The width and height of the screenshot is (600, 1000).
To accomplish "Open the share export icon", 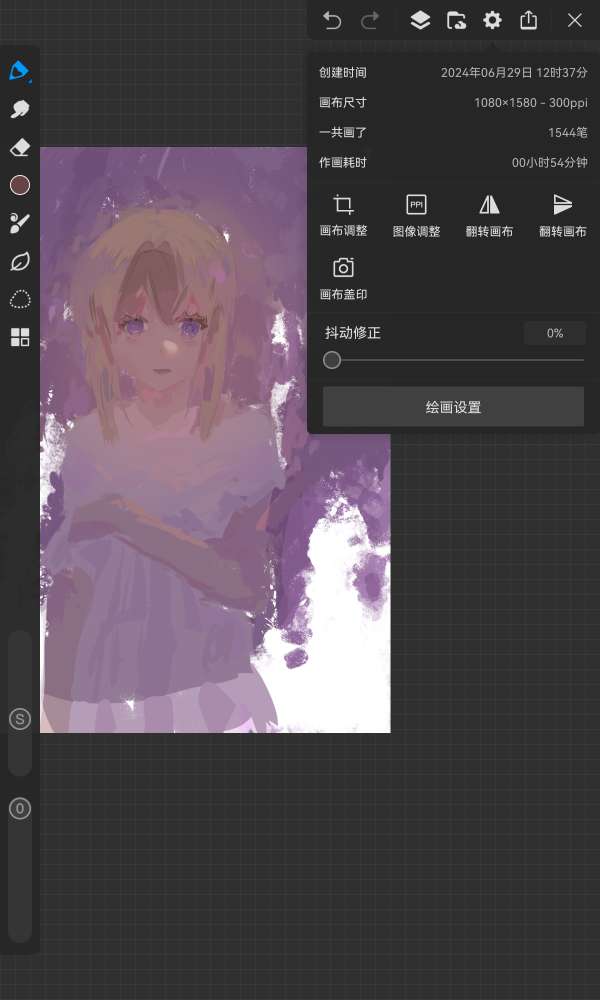I will [529, 20].
